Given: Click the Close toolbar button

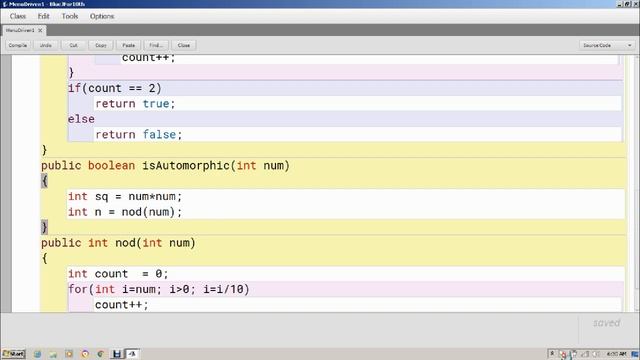Looking at the screenshot, I should (x=184, y=45).
